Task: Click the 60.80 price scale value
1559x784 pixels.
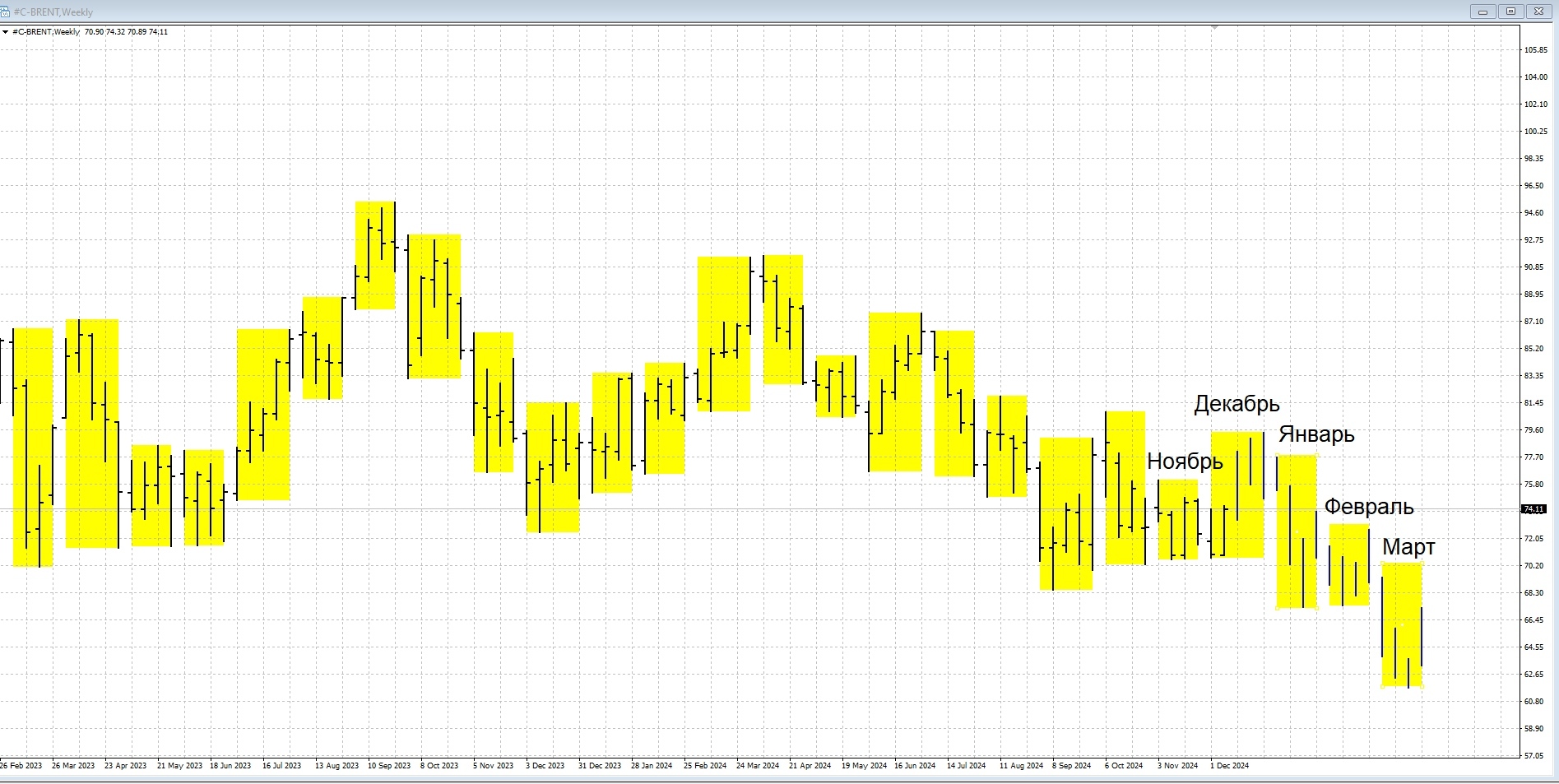Action: [1533, 702]
